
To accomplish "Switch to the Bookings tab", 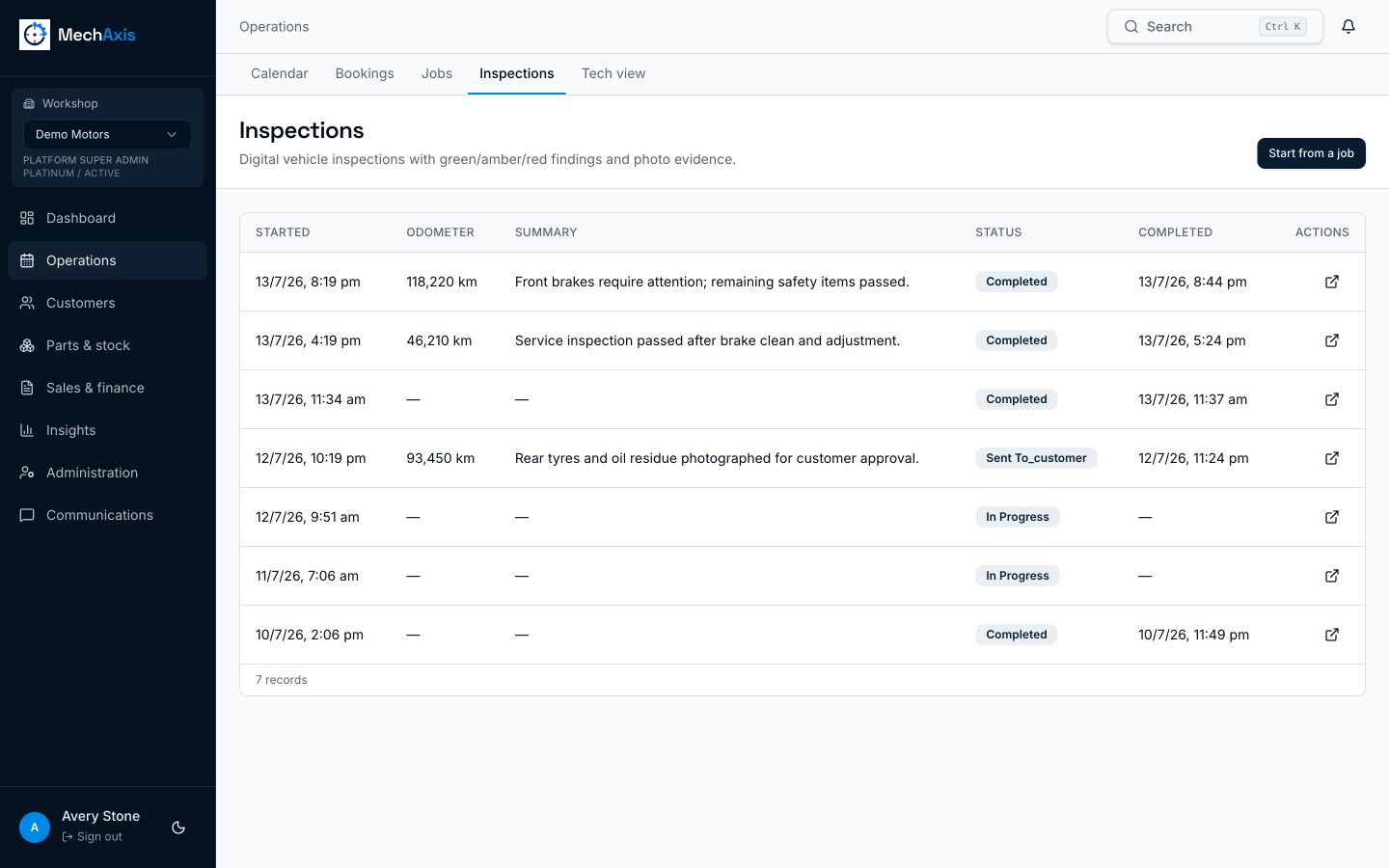I will (x=365, y=73).
